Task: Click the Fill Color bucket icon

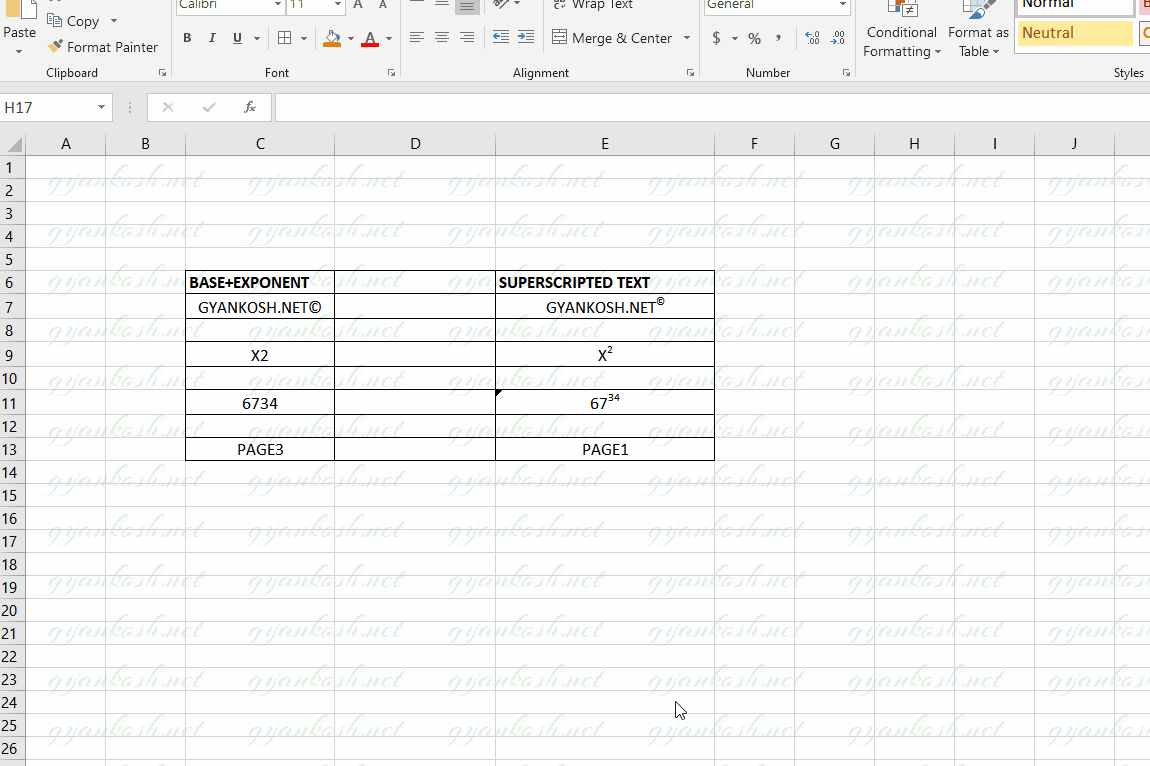Action: (x=331, y=37)
